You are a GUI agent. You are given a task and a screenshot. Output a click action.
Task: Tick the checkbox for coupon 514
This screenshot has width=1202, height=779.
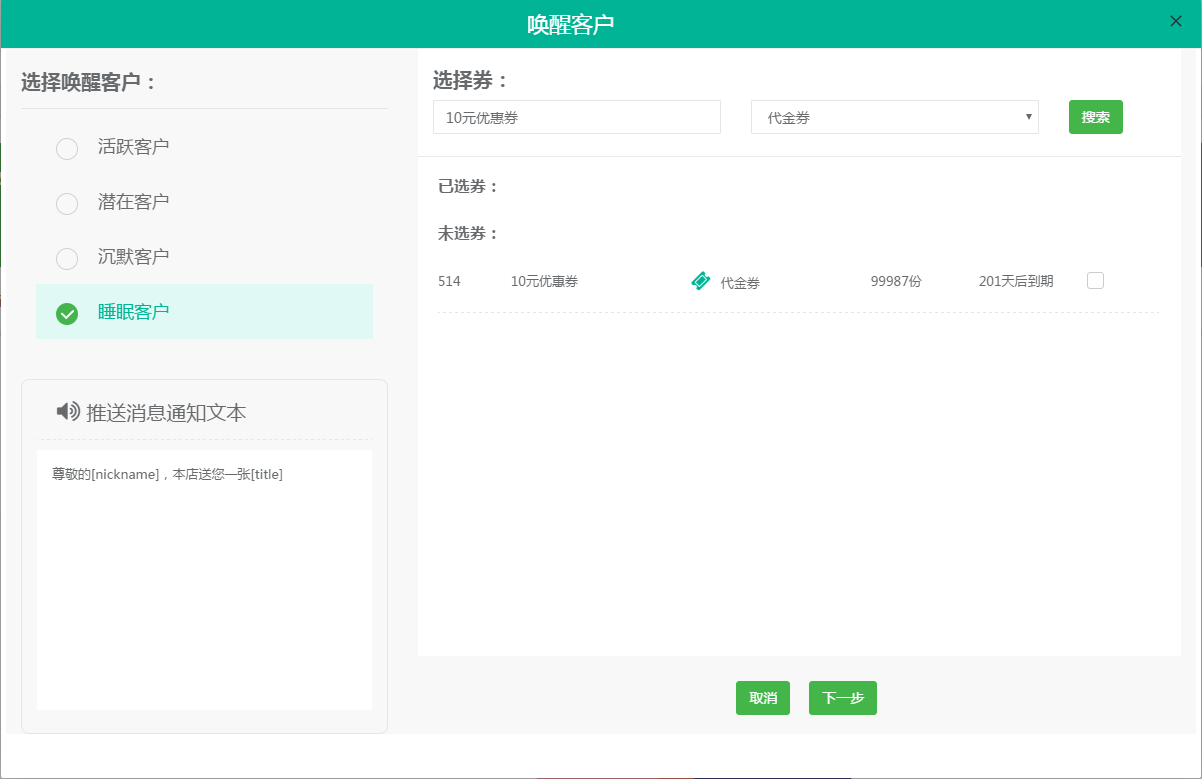pyautogui.click(x=1095, y=281)
